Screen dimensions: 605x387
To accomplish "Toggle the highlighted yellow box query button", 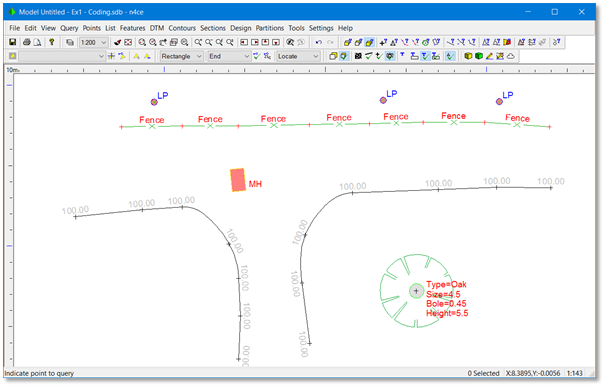I will pyautogui.click(x=370, y=42).
